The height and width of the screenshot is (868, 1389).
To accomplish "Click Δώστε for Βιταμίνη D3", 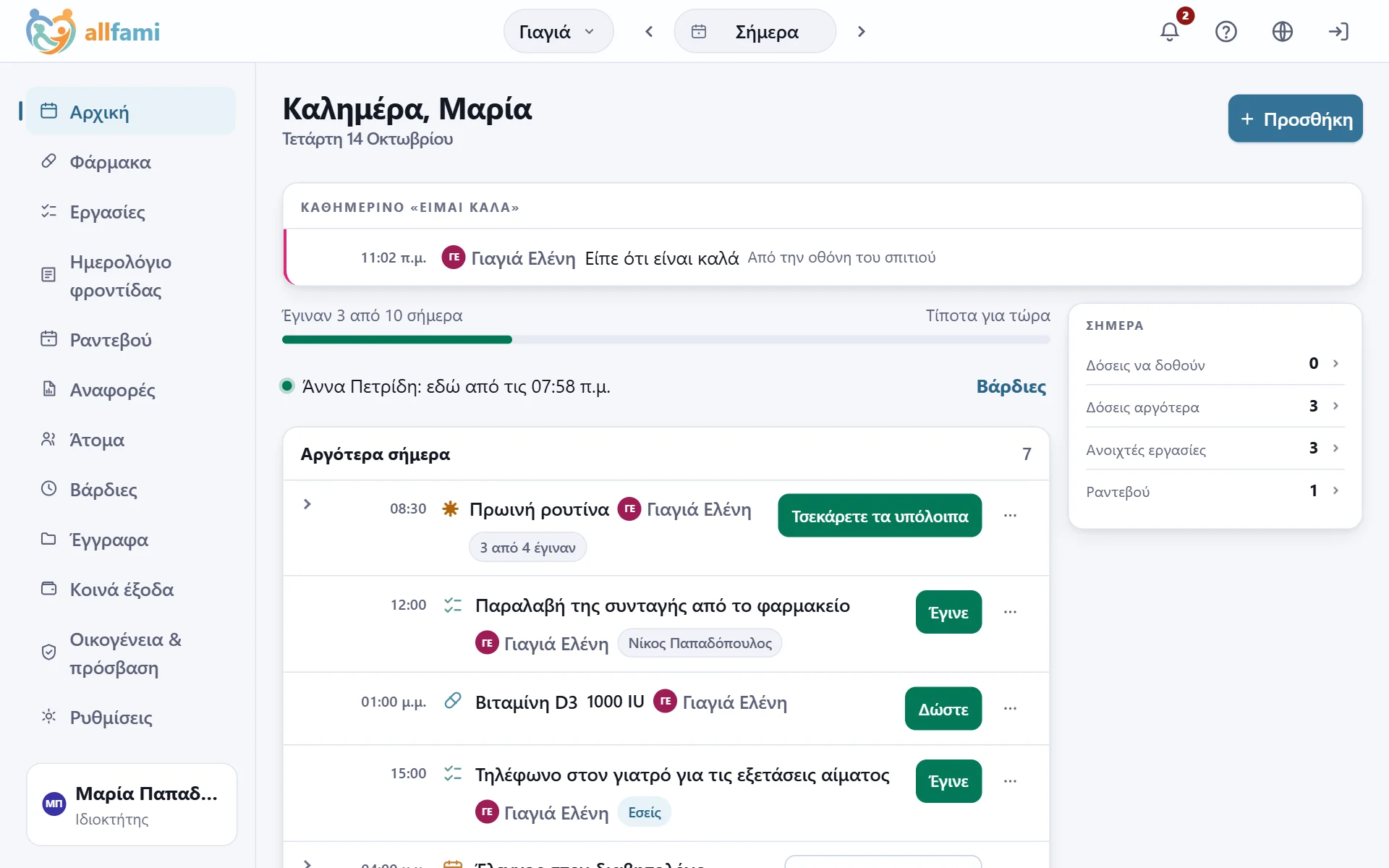I will click(943, 709).
